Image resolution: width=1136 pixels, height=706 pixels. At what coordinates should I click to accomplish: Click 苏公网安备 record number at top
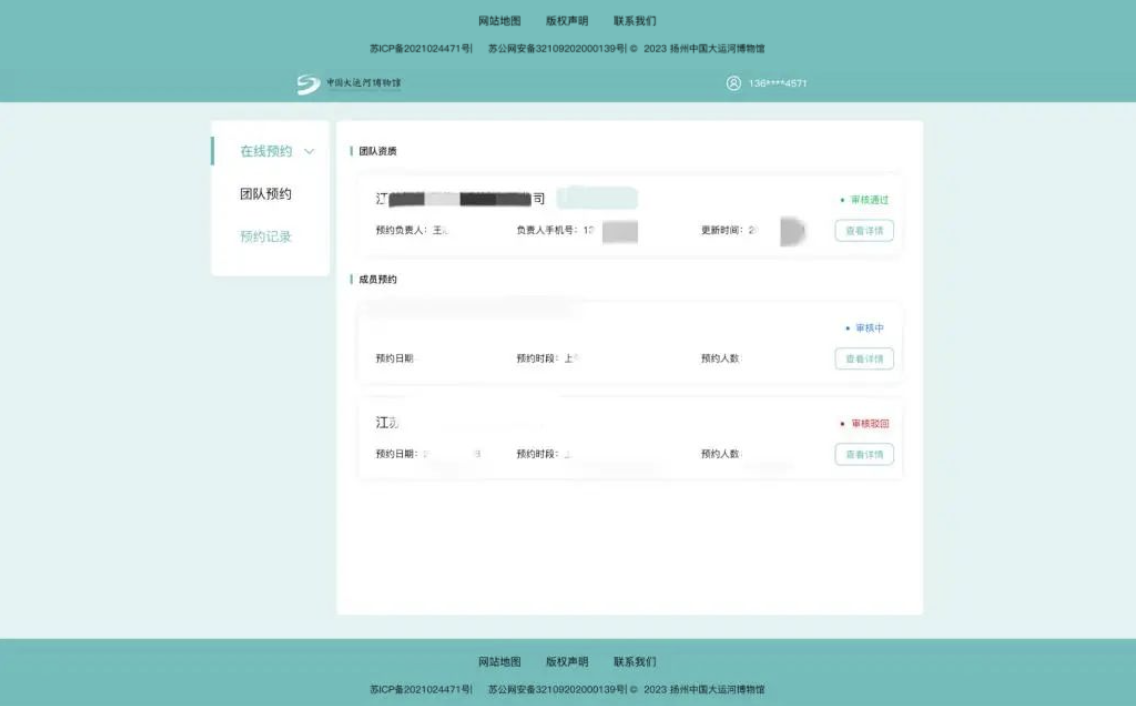556,48
